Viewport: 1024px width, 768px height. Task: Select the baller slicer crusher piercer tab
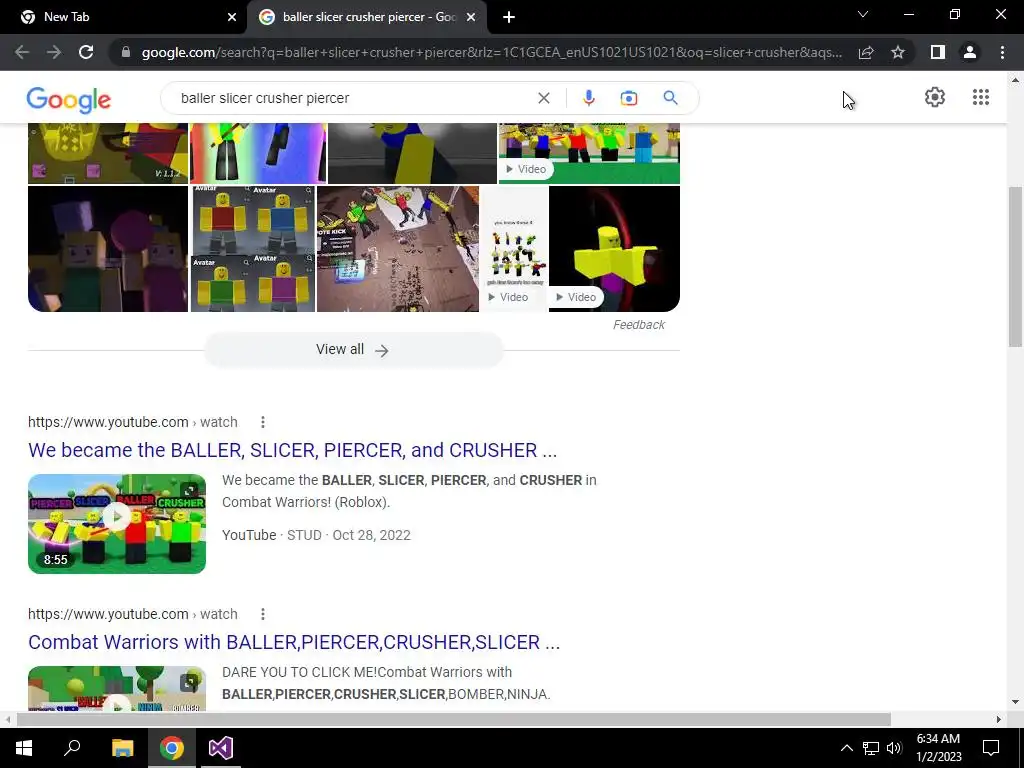tap(368, 17)
